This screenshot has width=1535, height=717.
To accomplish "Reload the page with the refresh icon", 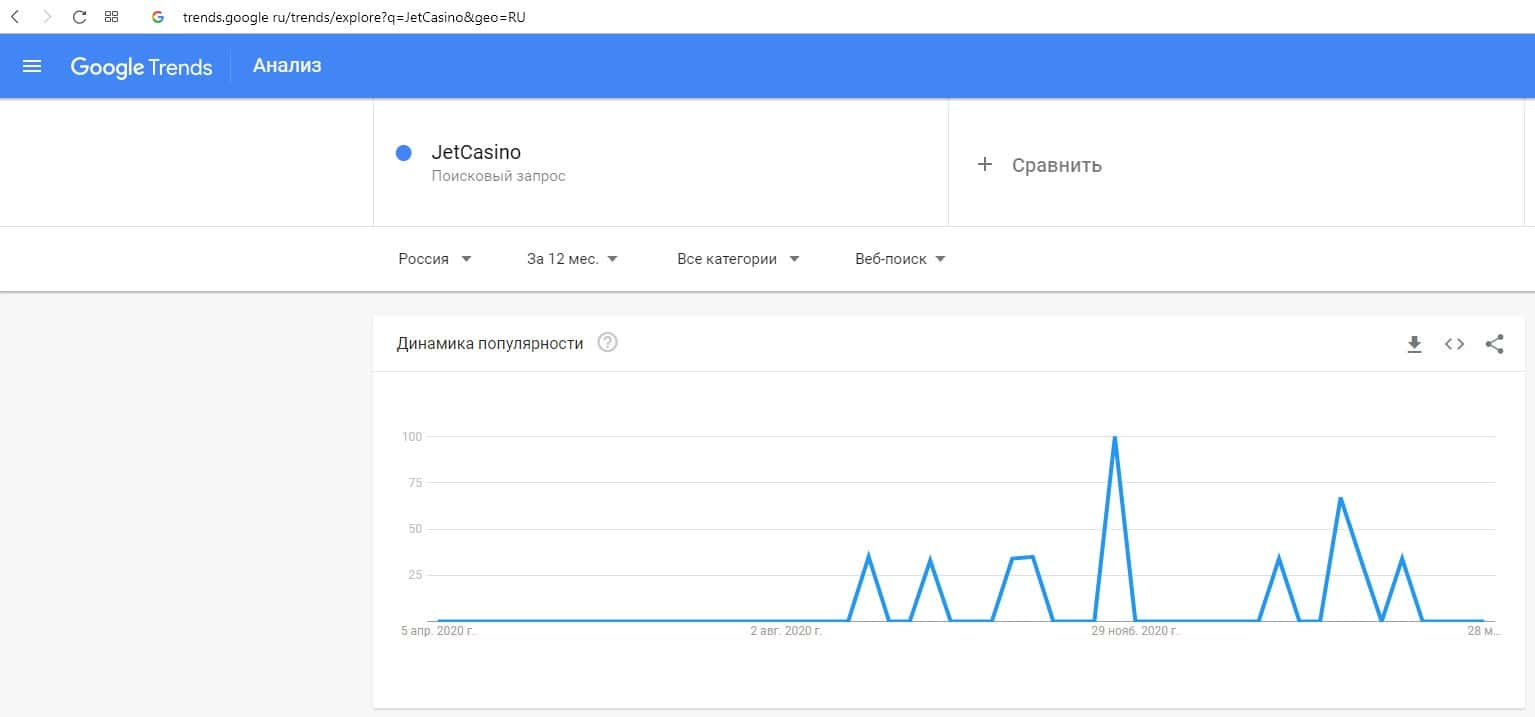I will 79,17.
